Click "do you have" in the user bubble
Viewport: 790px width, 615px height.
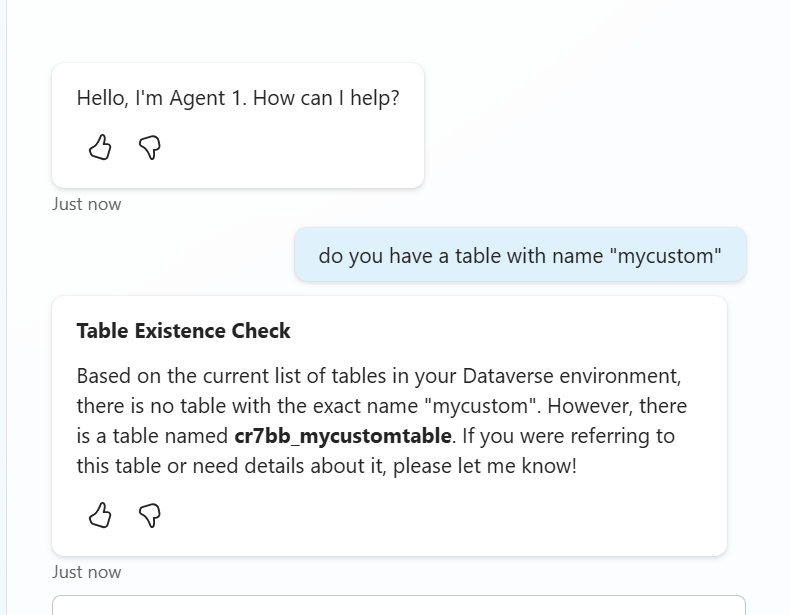(x=366, y=255)
